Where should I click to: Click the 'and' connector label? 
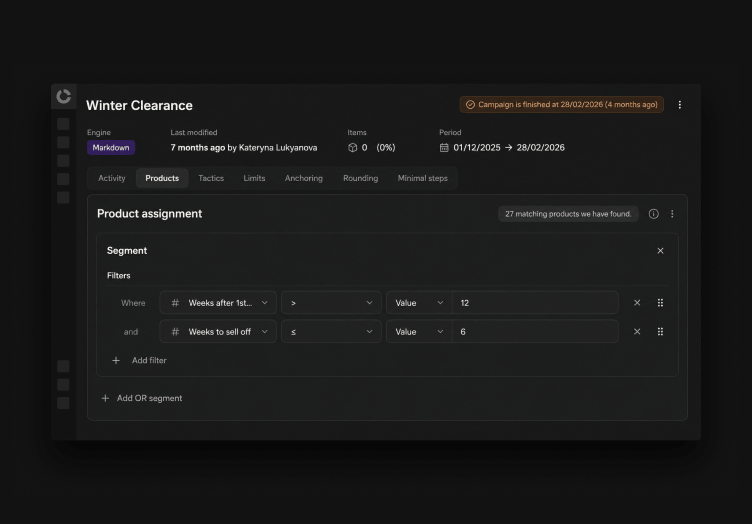(131, 332)
